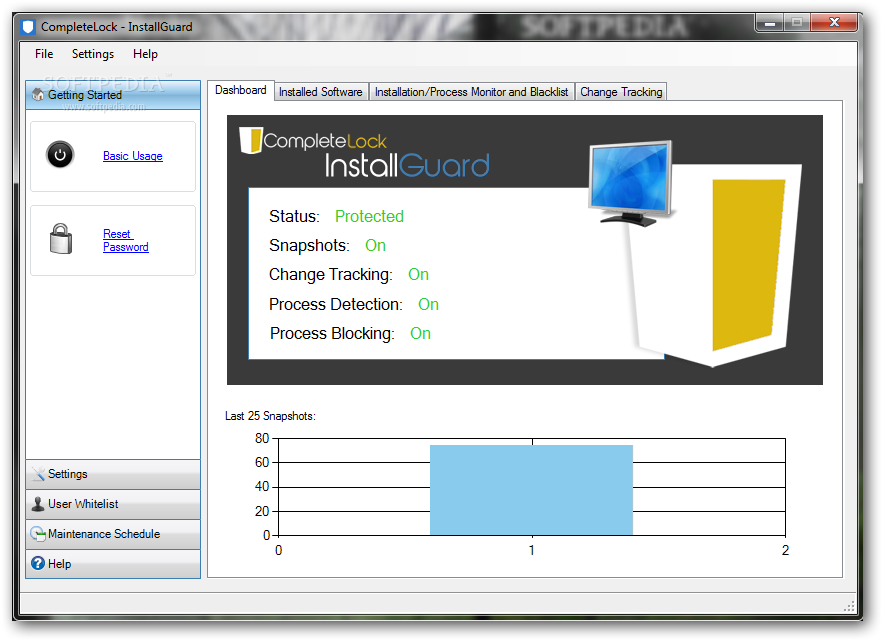Click the Process Detection On value
883x641 pixels.
428,305
